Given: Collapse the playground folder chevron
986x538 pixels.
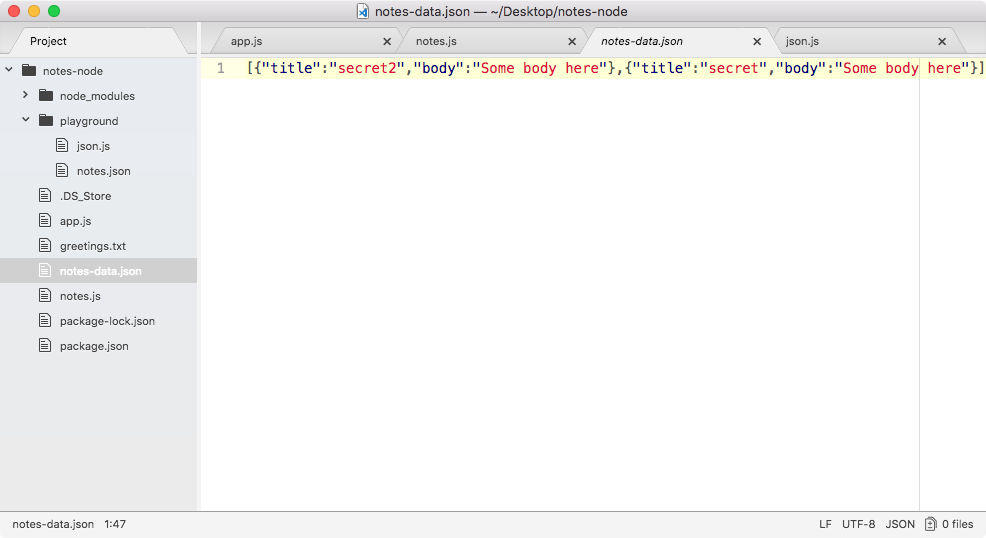Looking at the screenshot, I should tap(26, 119).
